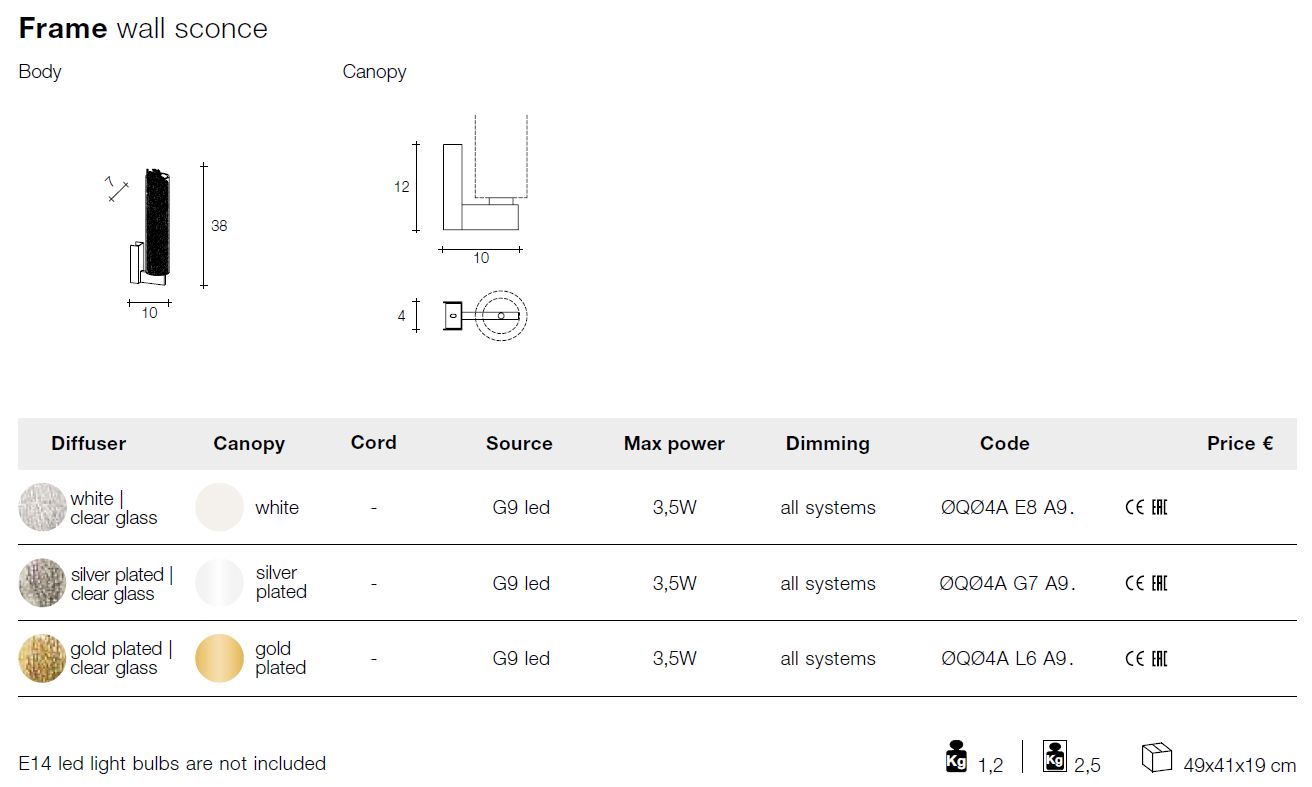Click the Max power column header
The height and width of the screenshot is (787, 1312).
click(x=674, y=444)
